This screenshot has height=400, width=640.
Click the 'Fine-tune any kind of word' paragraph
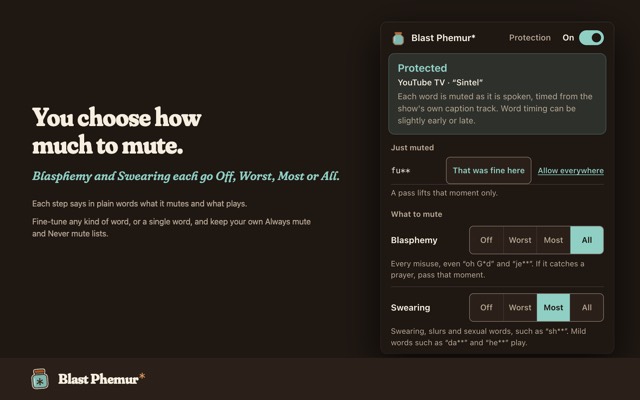click(x=171, y=228)
